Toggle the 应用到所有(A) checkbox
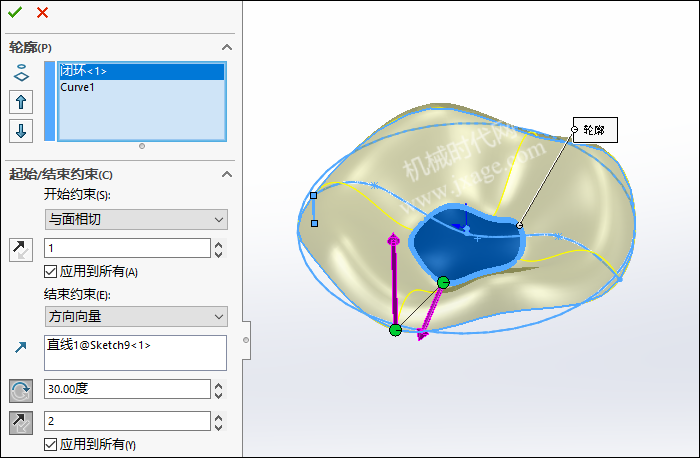Image resolution: width=700 pixels, height=458 pixels. [50, 271]
